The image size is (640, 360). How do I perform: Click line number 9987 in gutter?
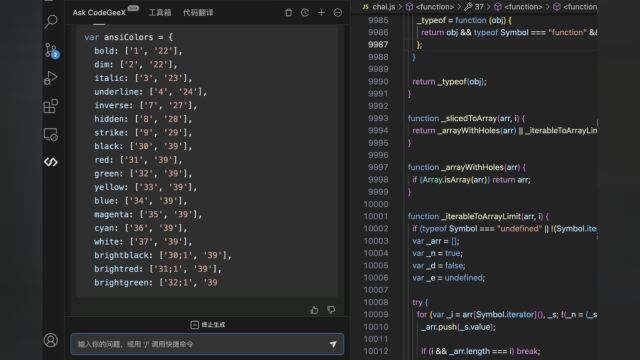[x=378, y=44]
